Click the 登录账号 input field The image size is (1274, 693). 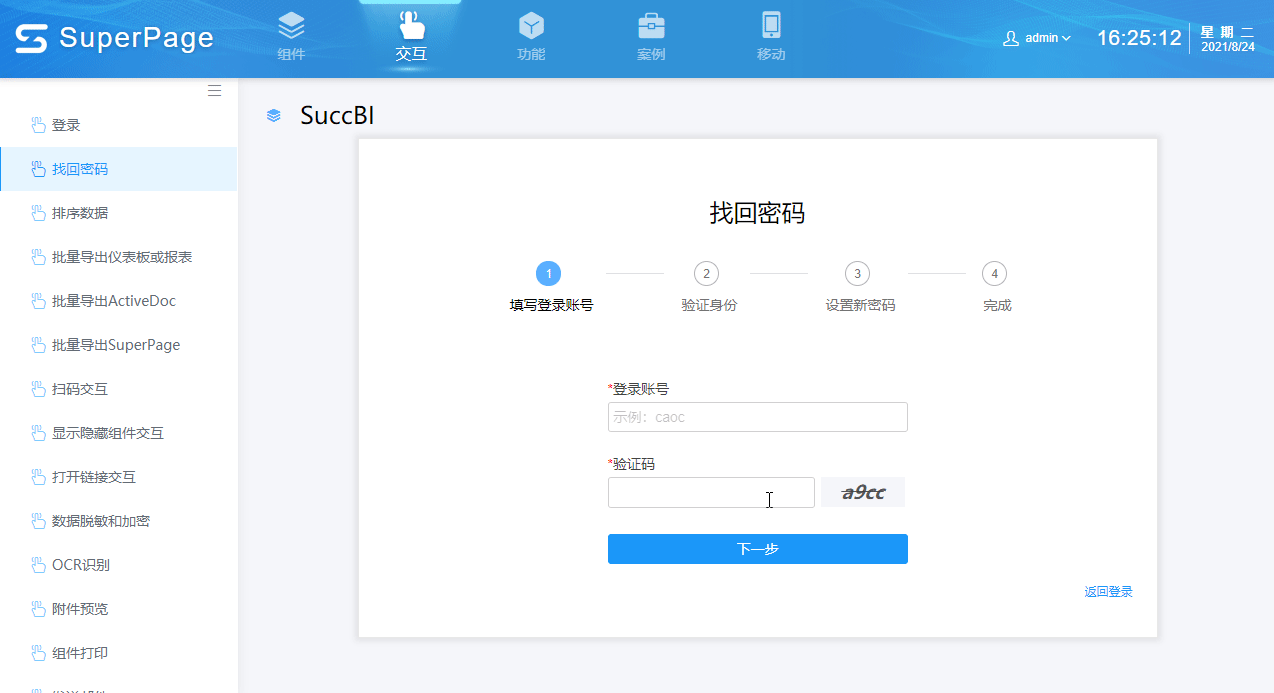[757, 417]
